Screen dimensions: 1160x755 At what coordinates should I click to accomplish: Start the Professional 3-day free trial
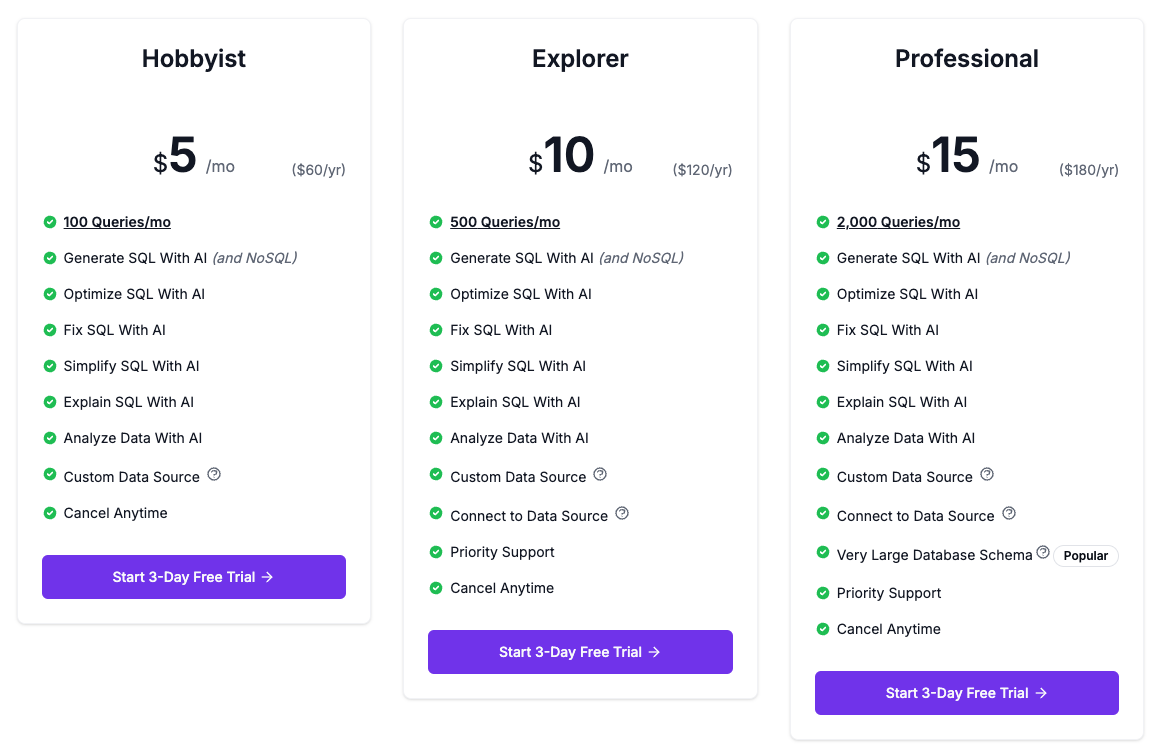coord(966,693)
